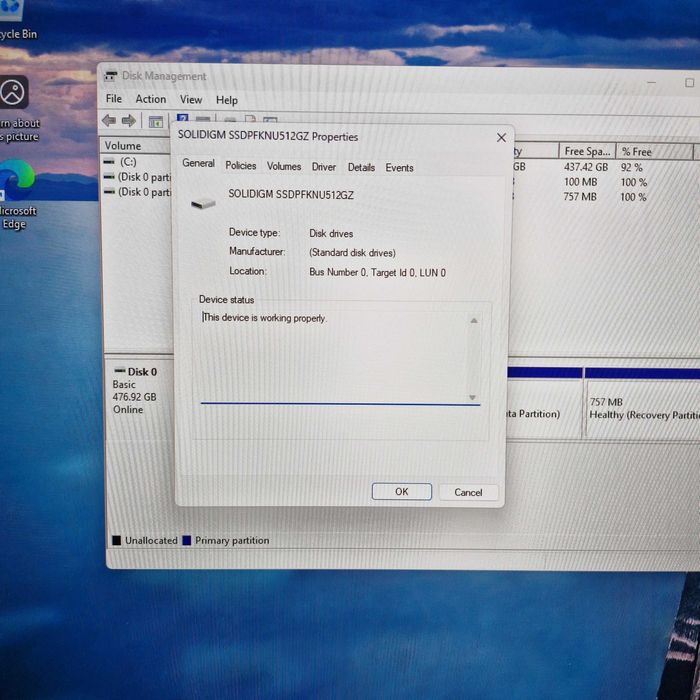
Task: Click the first 757 MB free space cell
Action: (579, 196)
